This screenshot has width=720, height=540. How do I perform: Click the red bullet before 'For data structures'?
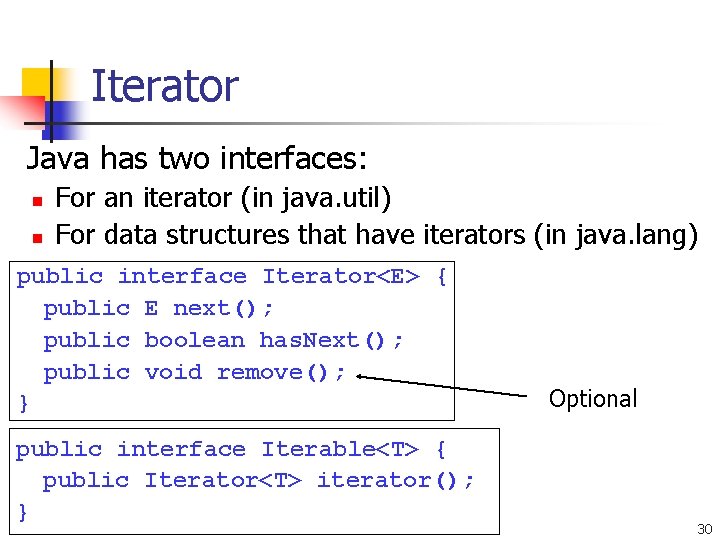(38, 238)
